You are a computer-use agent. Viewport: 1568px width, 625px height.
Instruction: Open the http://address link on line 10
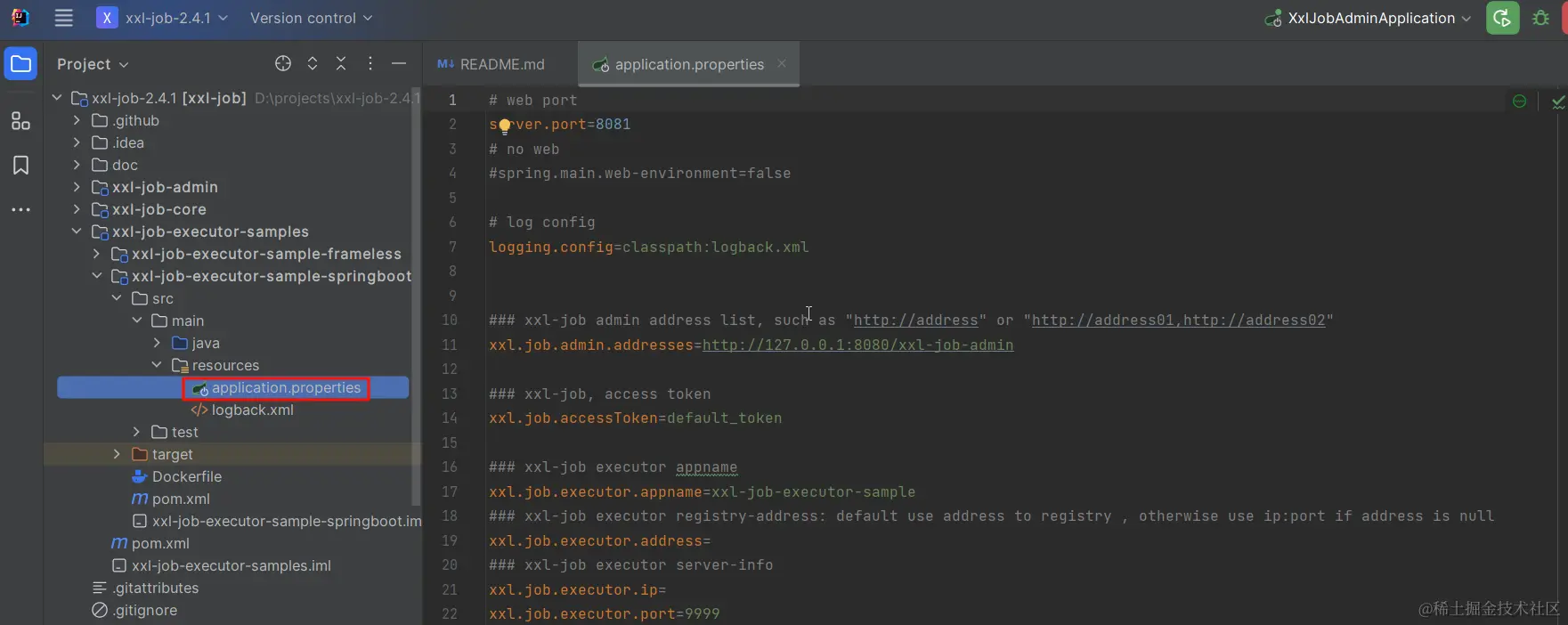(915, 320)
